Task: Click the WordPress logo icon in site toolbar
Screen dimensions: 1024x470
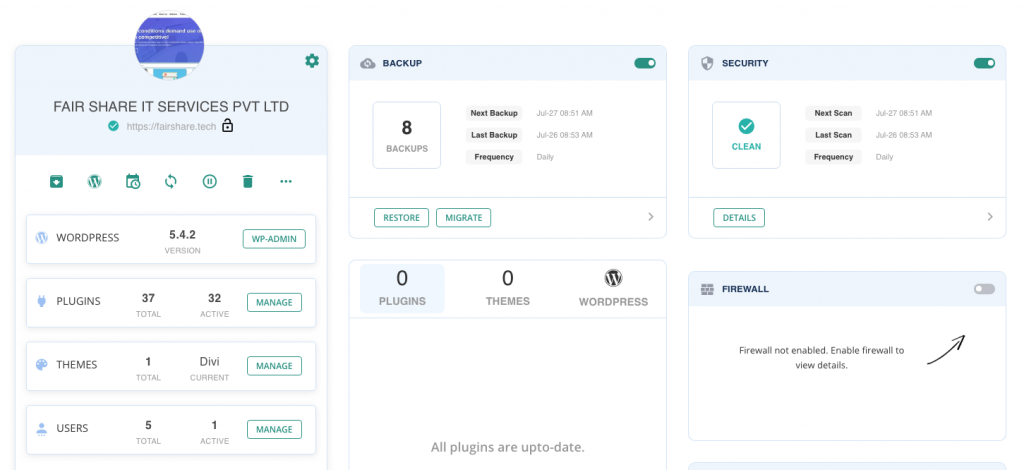Action: [95, 181]
